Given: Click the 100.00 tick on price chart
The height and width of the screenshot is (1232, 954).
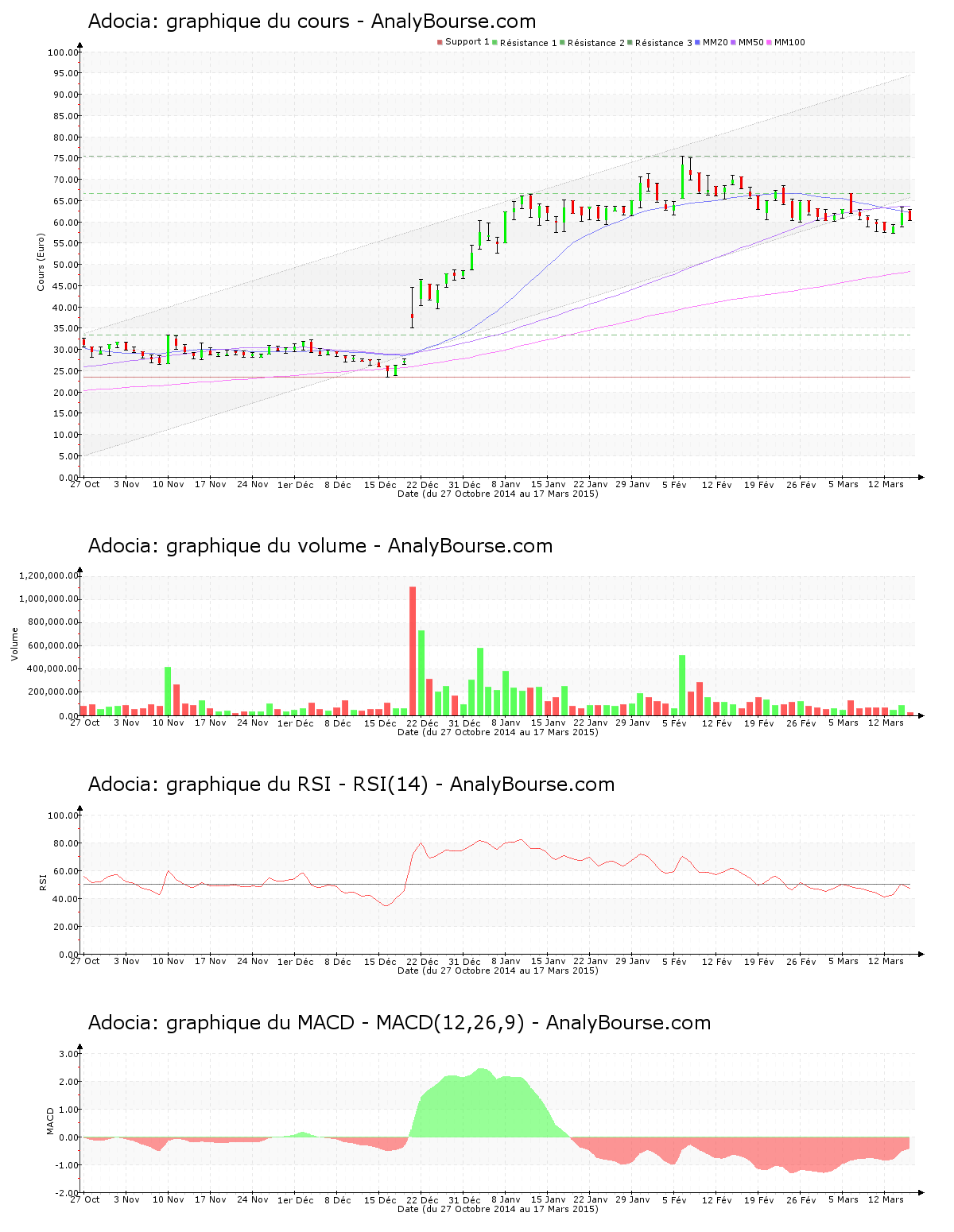Looking at the screenshot, I should [62, 52].
